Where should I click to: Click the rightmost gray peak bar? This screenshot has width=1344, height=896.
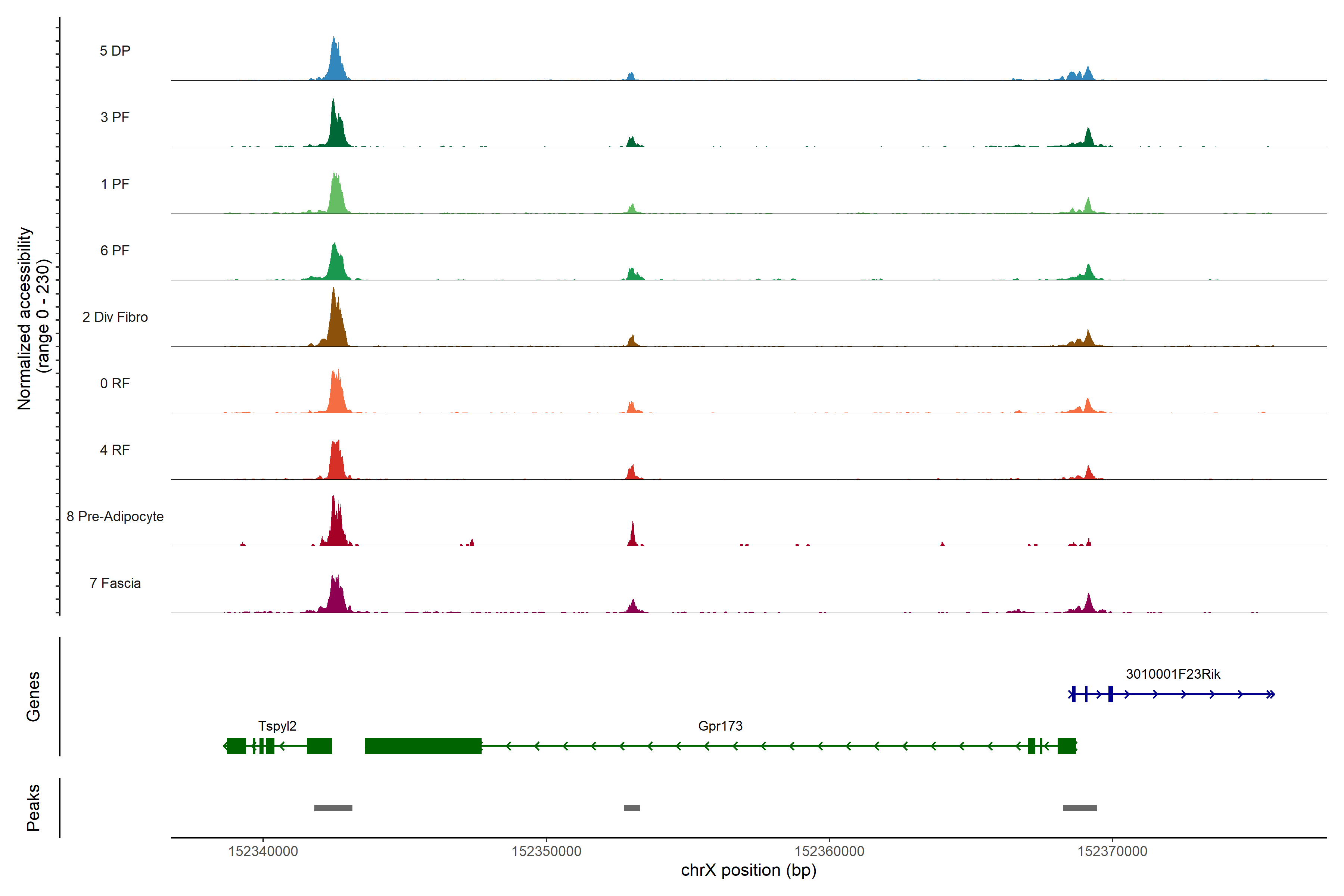pyautogui.click(x=1079, y=808)
